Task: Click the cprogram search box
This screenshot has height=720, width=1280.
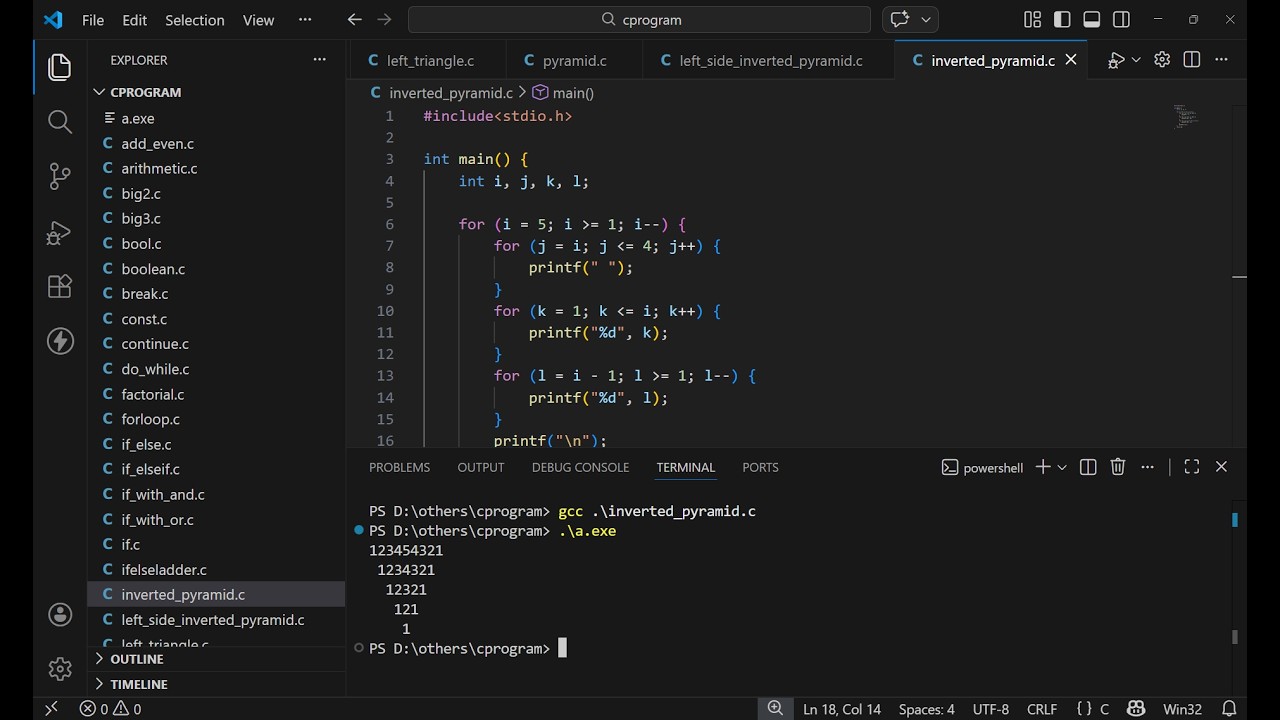Action: pos(640,19)
